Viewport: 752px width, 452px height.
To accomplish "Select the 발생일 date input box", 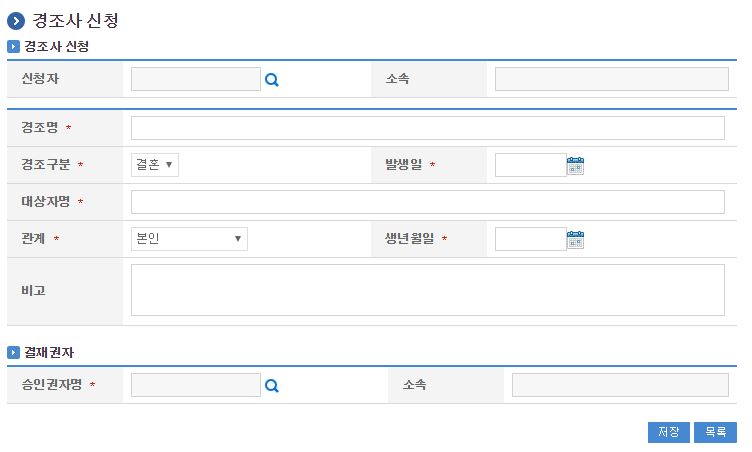I will [530, 165].
